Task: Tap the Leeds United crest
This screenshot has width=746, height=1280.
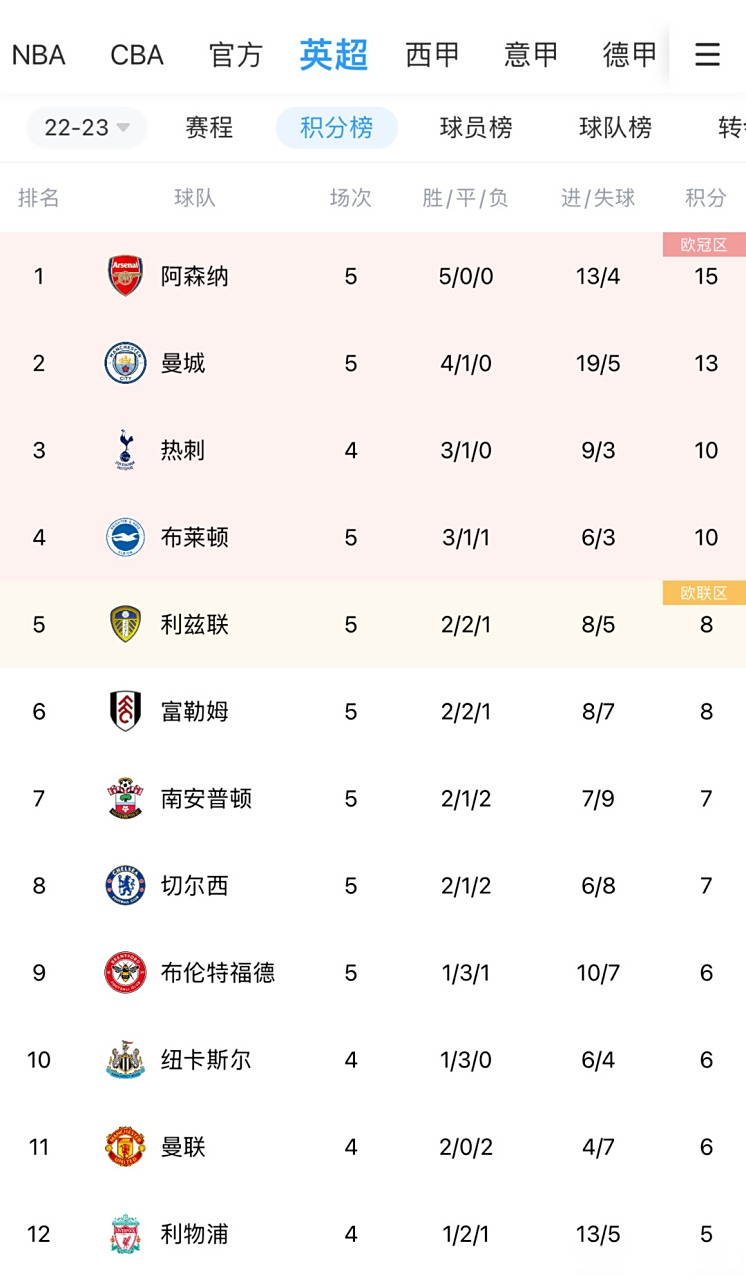Action: pos(126,624)
